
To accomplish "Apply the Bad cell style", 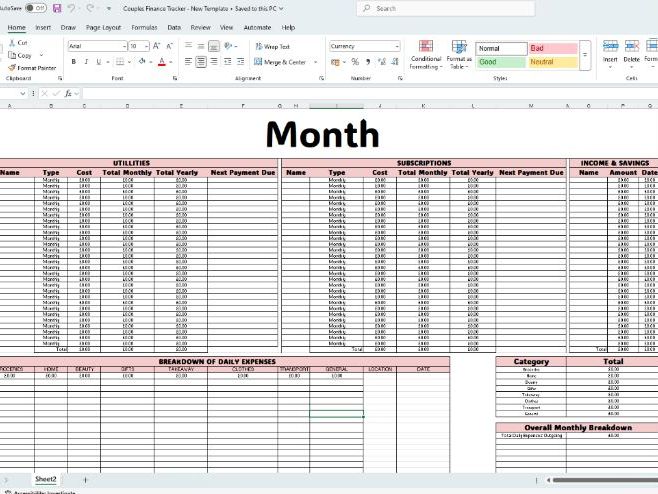I will (x=553, y=48).
